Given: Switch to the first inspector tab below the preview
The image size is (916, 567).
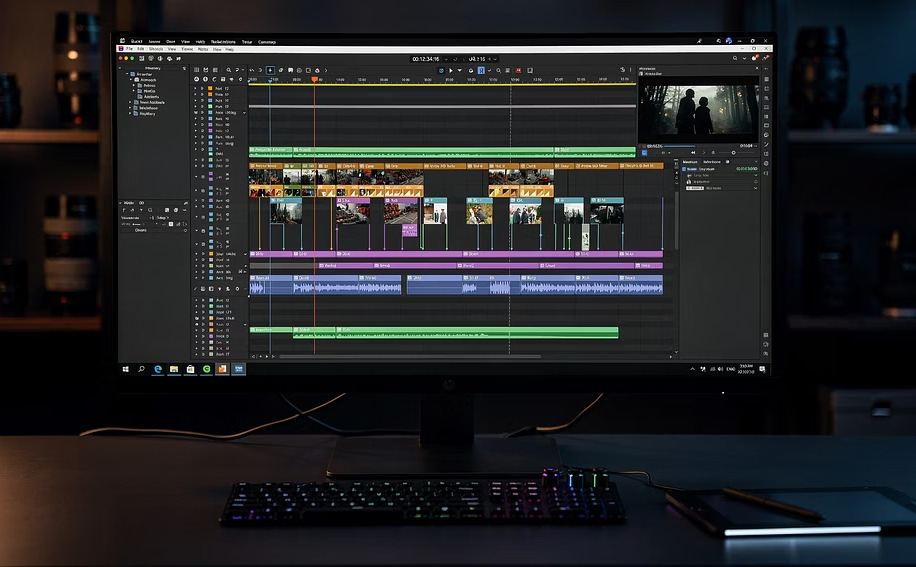Looking at the screenshot, I should point(690,162).
